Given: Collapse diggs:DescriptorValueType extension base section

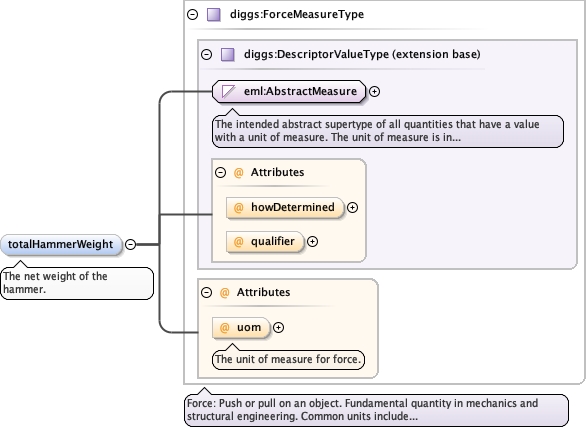Looking at the screenshot, I should [x=206, y=55].
